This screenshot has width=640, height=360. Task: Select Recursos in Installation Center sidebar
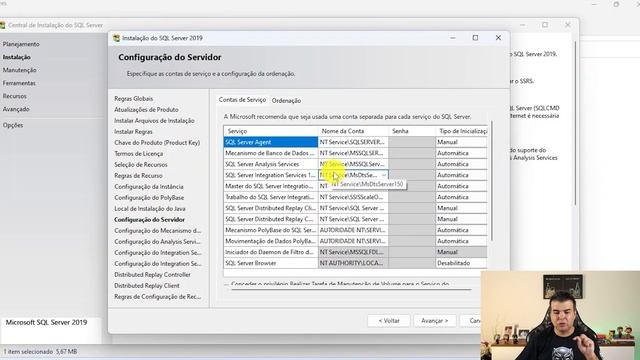click(x=14, y=96)
